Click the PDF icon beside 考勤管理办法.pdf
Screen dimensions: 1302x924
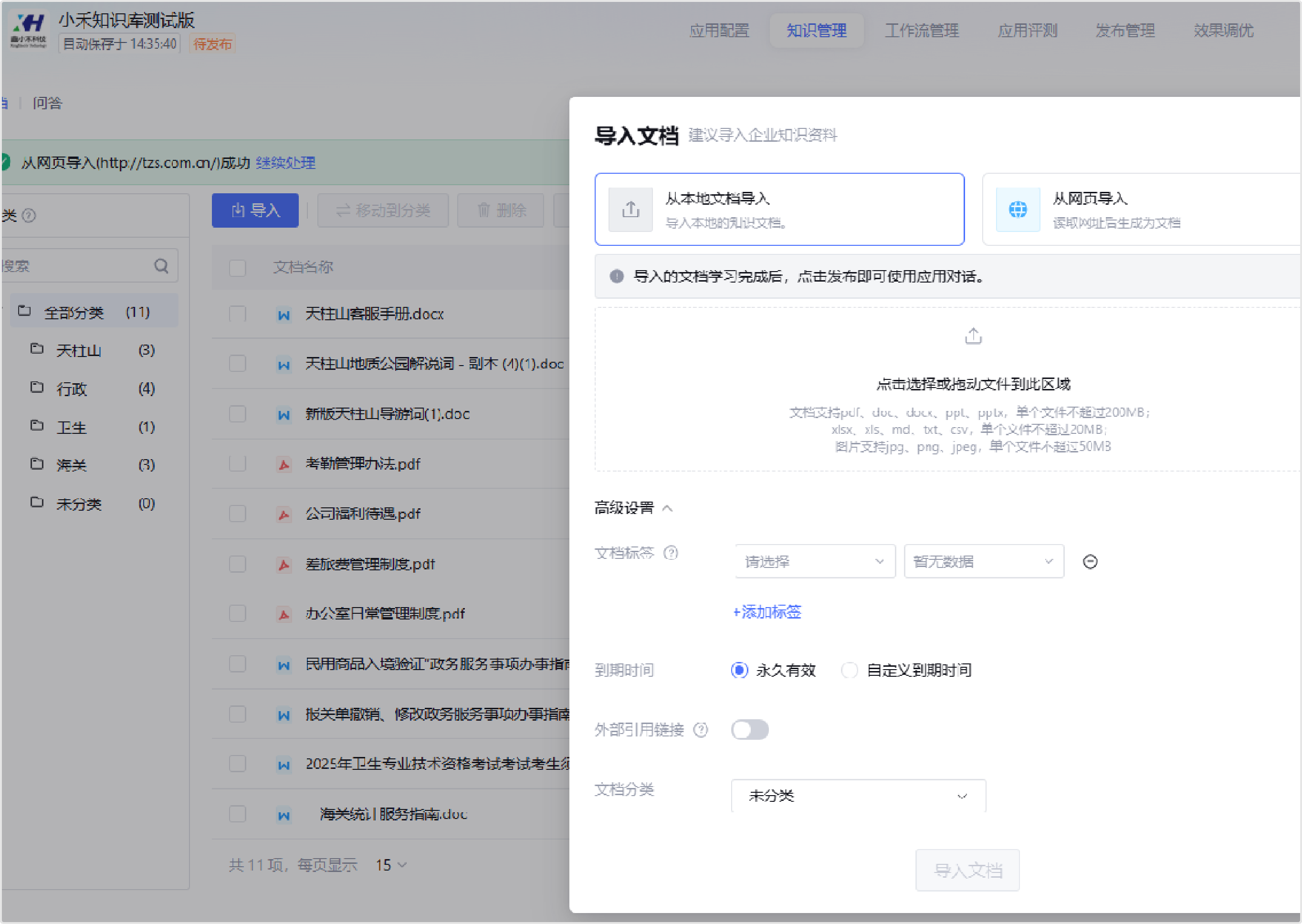point(284,464)
